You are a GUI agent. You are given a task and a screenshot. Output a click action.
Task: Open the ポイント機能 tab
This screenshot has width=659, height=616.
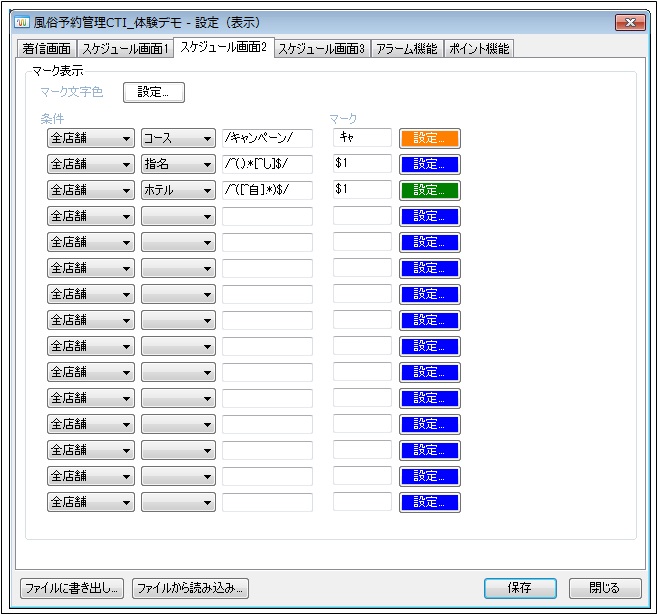[478, 48]
